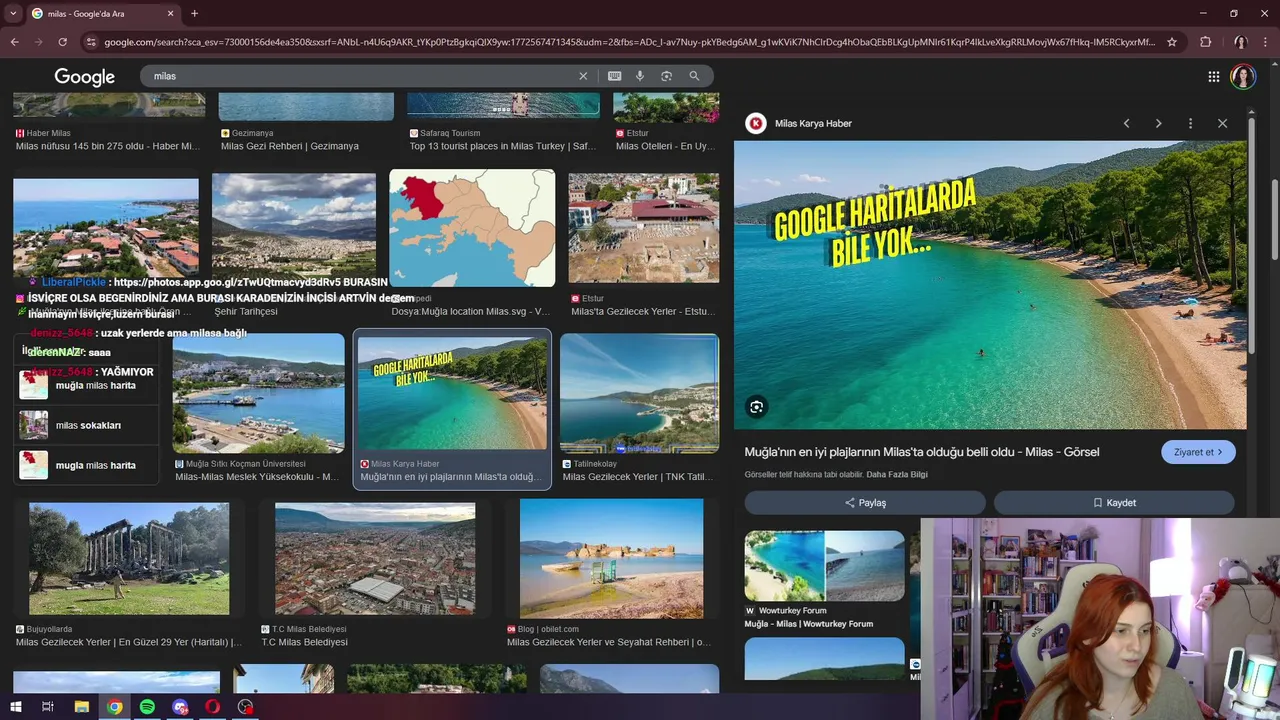Clear the search box with the X icon
1280x720 pixels.
click(583, 76)
